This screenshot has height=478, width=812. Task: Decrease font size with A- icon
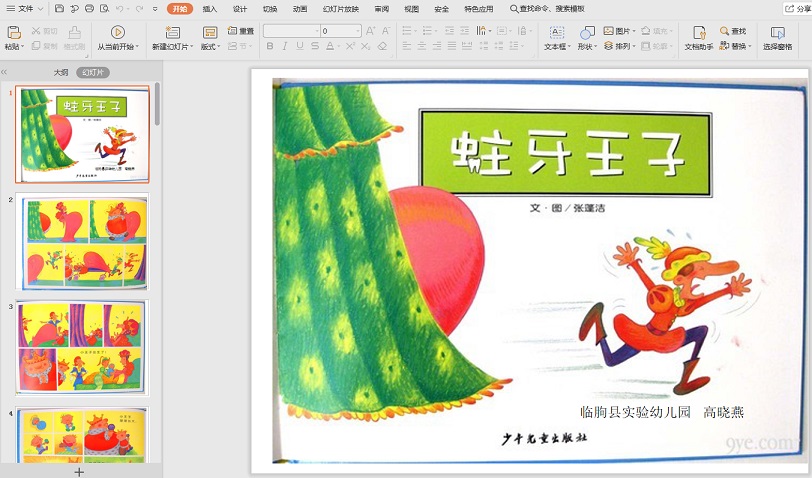pyautogui.click(x=386, y=31)
